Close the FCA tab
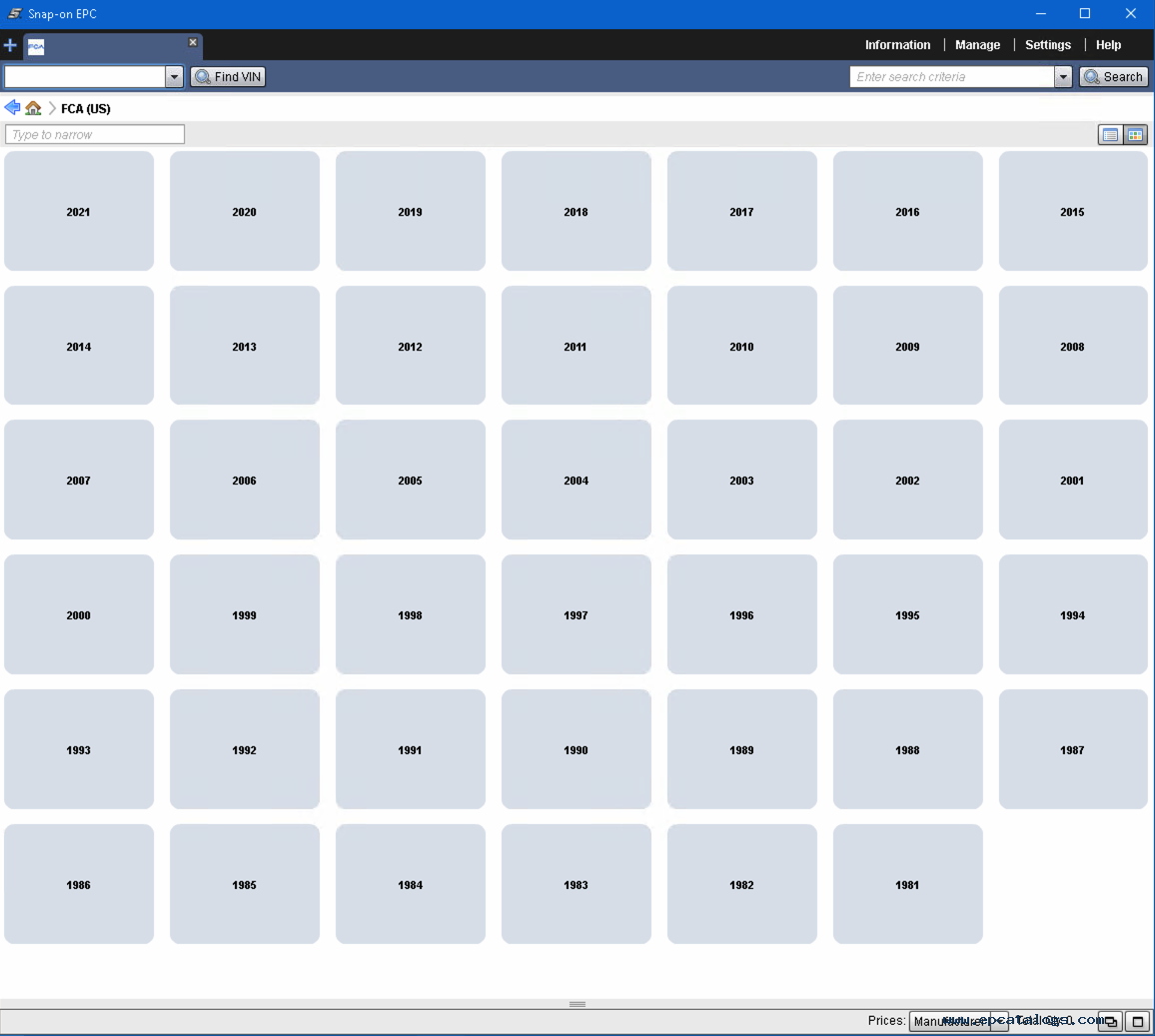This screenshot has height=1036, width=1155. (x=193, y=42)
